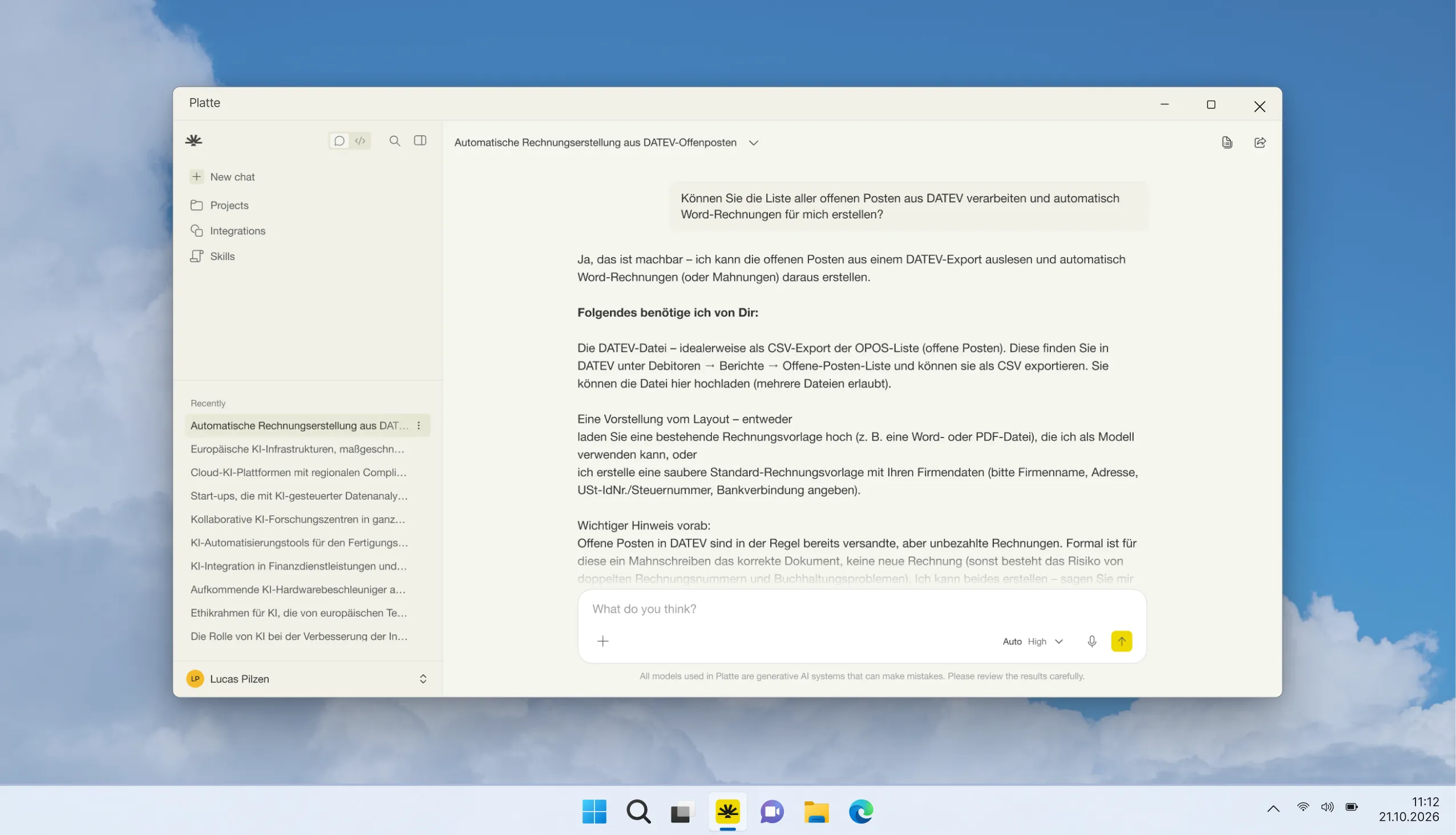The width and height of the screenshot is (1456, 835).
Task: Launch Microsoft Edge from taskbar
Action: coord(861,812)
